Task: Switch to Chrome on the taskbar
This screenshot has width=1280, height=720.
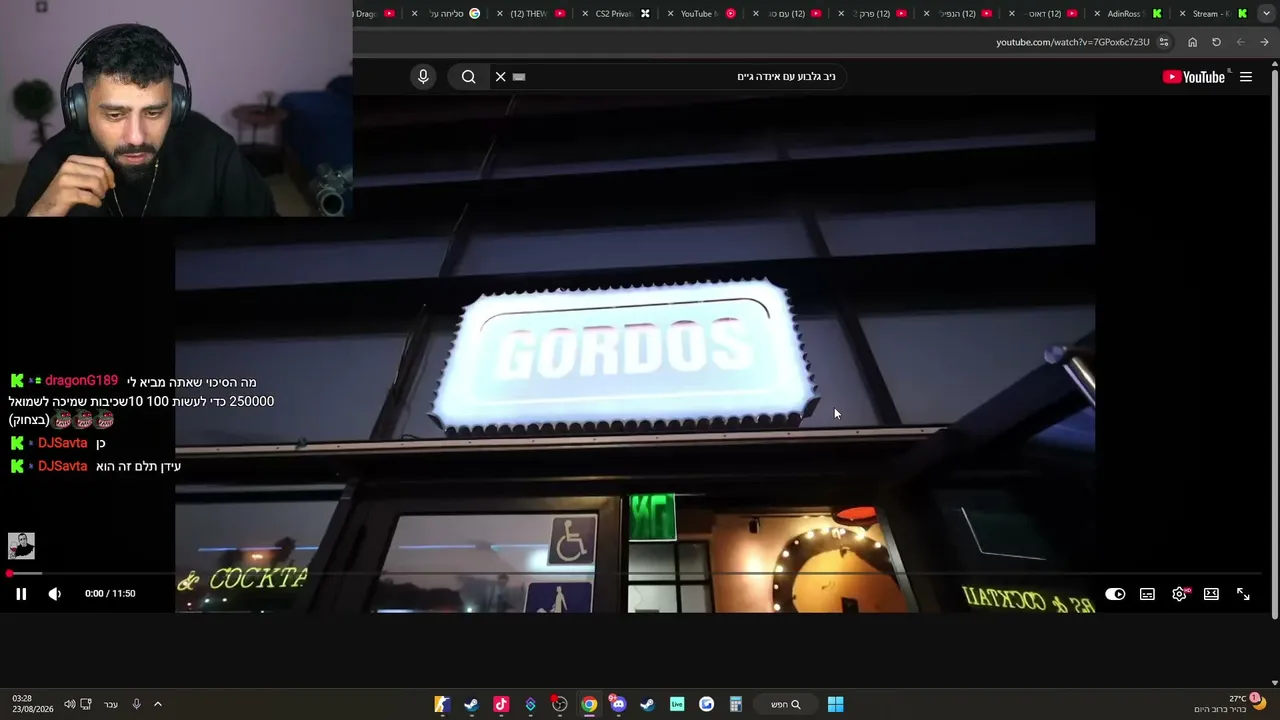Action: pyautogui.click(x=589, y=704)
